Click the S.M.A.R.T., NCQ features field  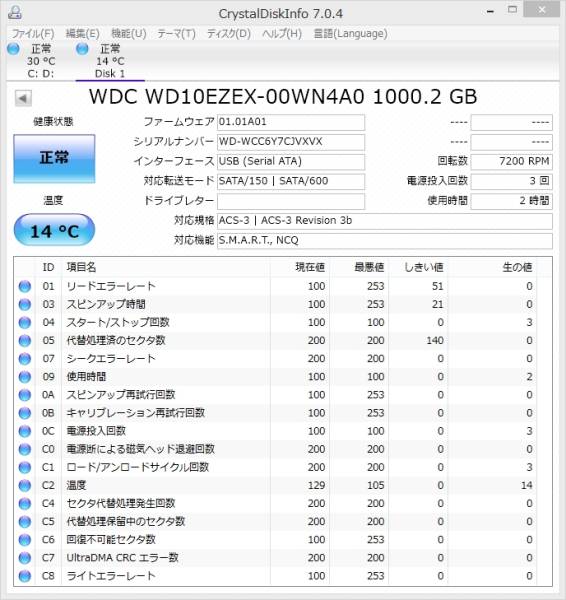point(385,241)
